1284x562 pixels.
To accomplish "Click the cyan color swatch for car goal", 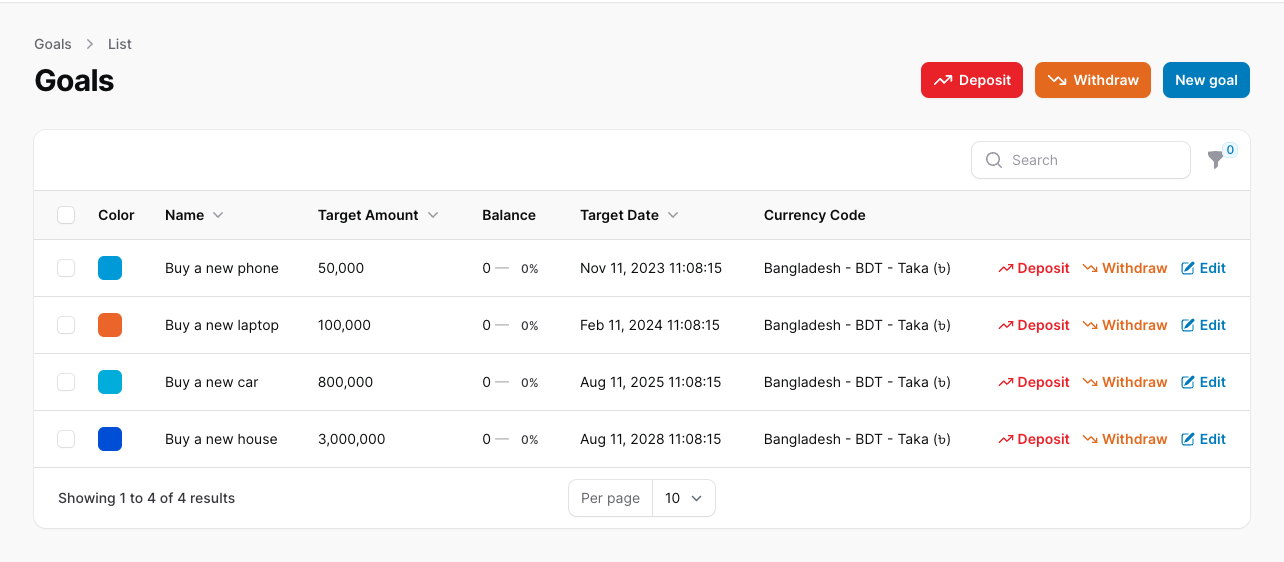I will (x=110, y=382).
